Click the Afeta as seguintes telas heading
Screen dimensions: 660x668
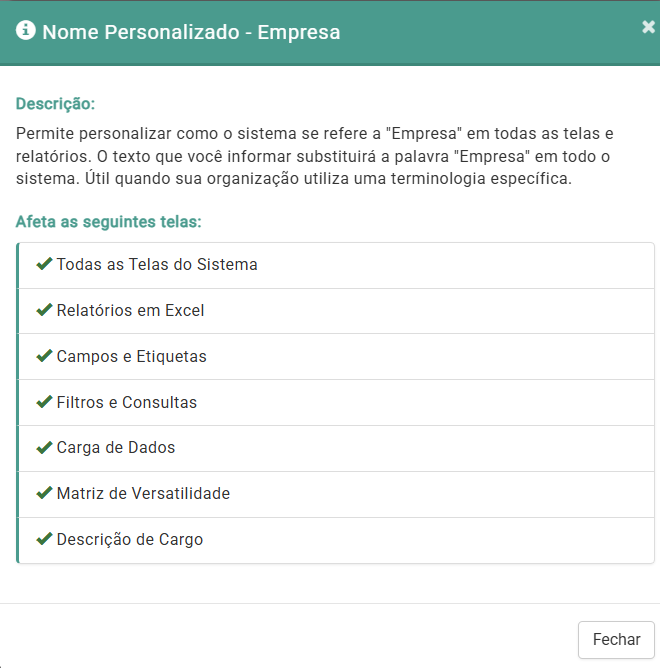[x=109, y=221]
